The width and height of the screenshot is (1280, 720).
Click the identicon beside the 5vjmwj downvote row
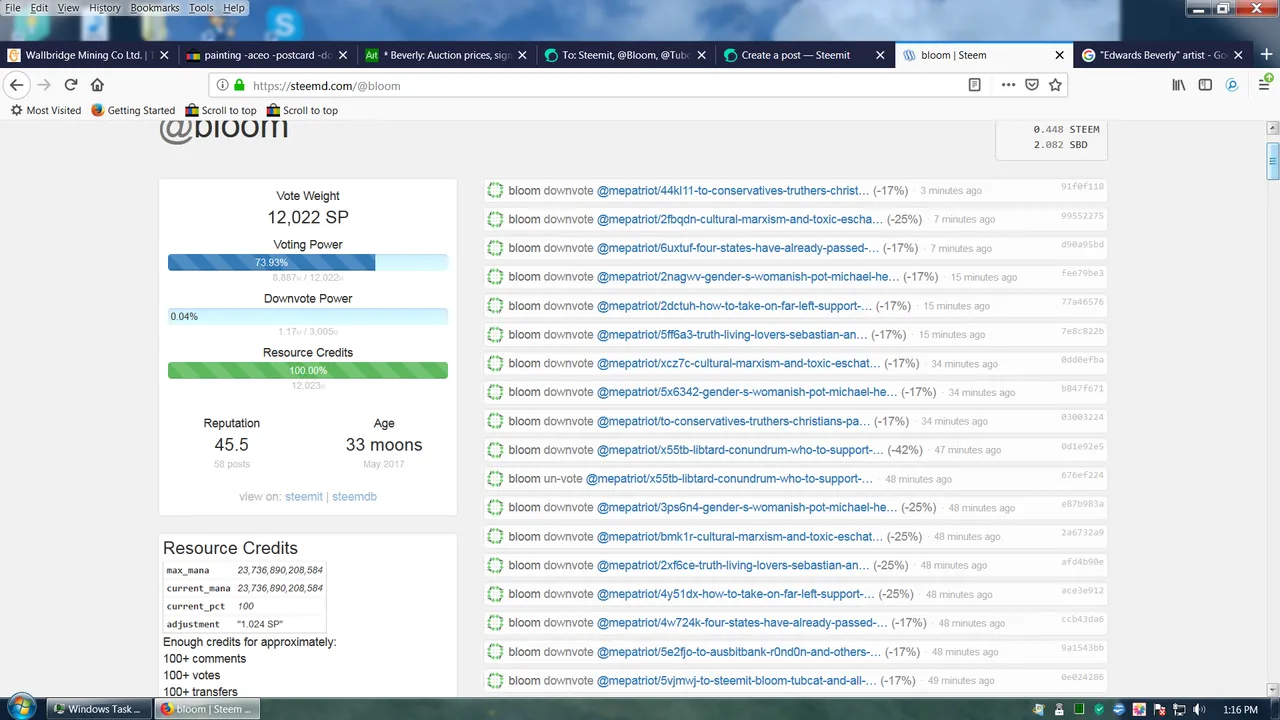point(495,680)
